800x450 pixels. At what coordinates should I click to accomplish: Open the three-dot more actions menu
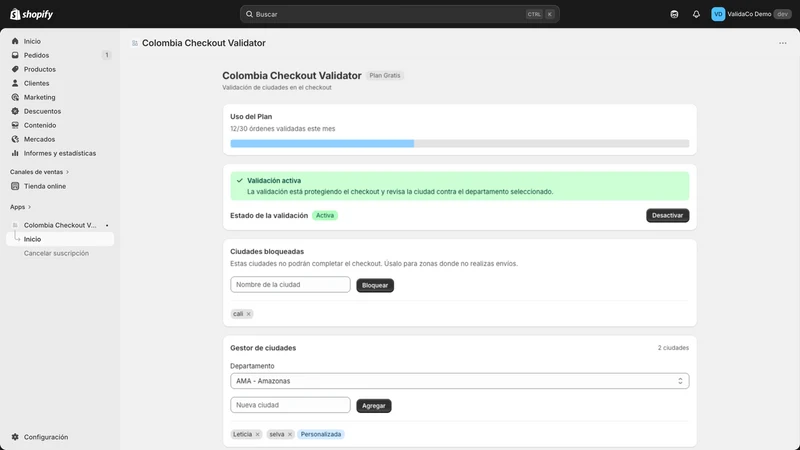point(783,43)
